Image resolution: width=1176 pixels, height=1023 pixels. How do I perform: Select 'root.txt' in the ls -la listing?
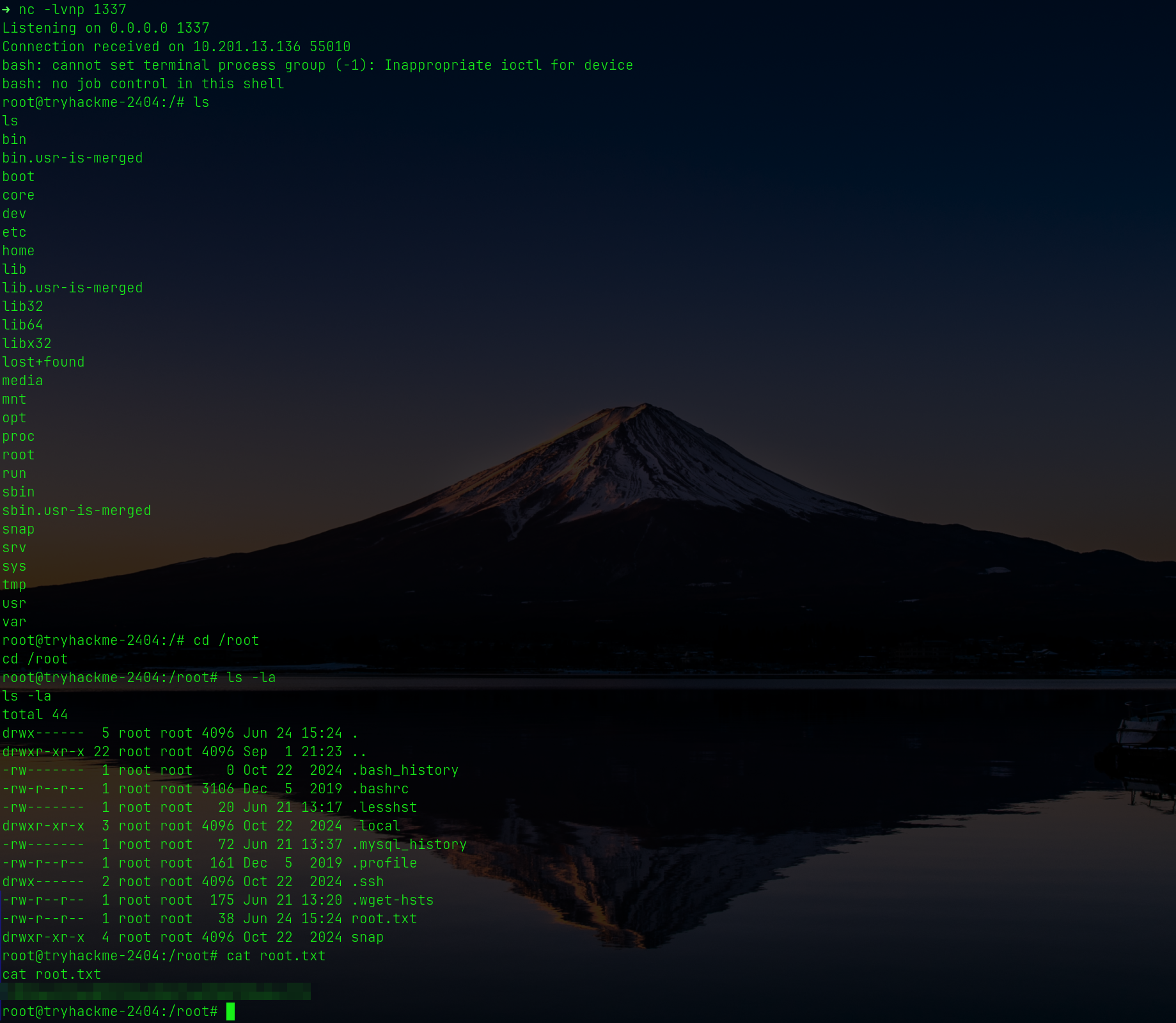[384, 919]
